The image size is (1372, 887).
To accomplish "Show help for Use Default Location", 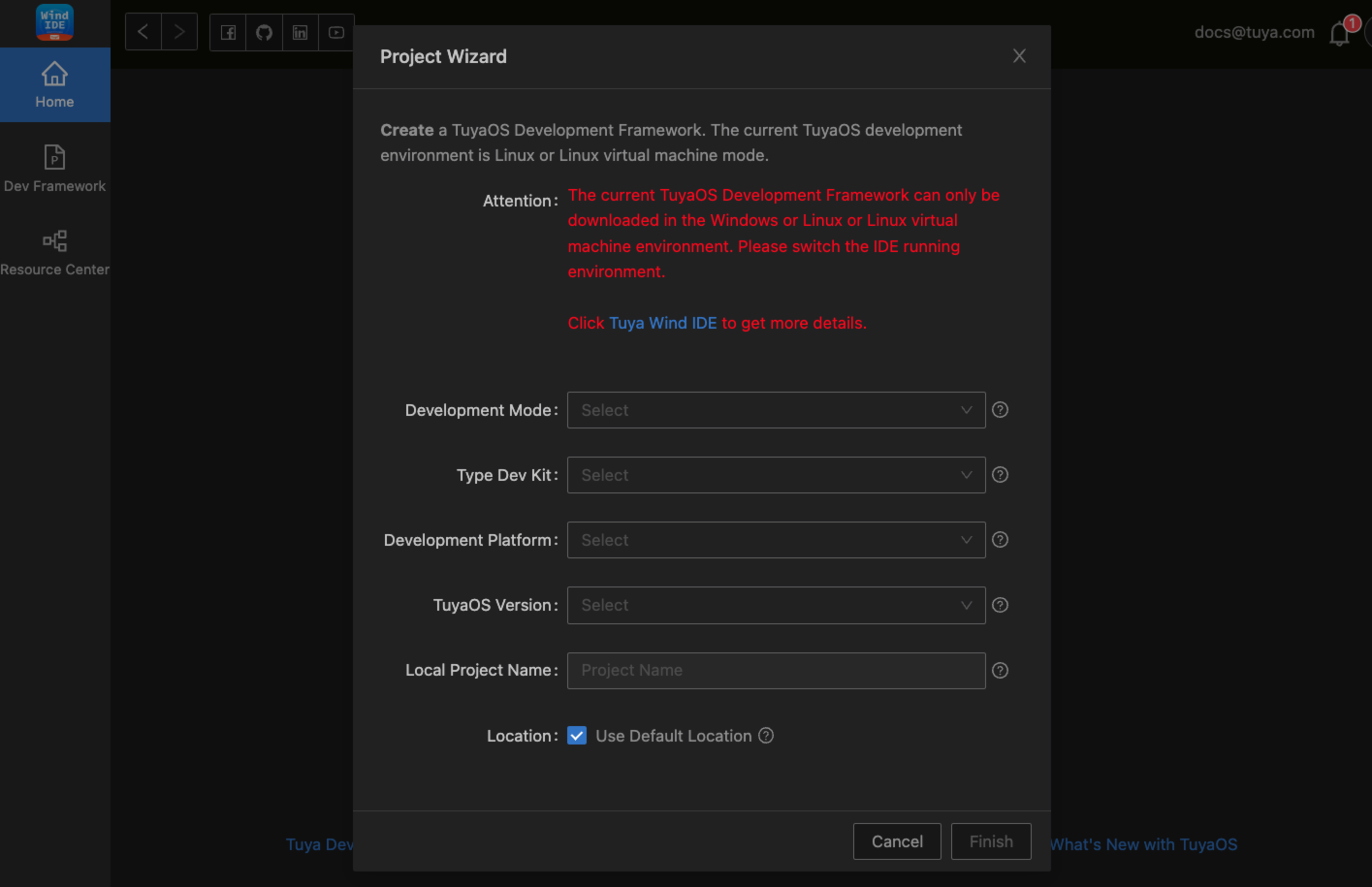I will [766, 736].
